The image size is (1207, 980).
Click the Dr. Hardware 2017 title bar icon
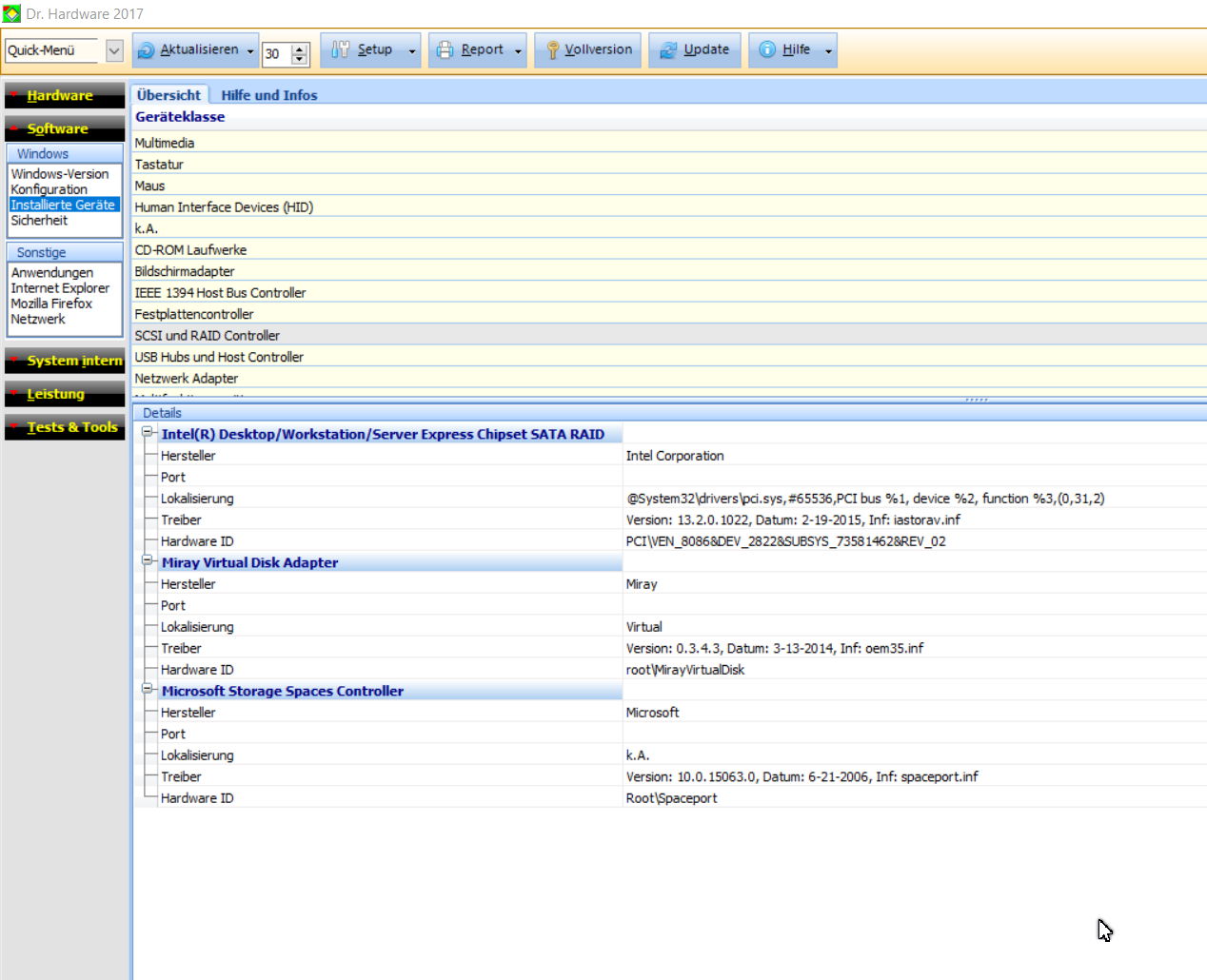(x=11, y=14)
